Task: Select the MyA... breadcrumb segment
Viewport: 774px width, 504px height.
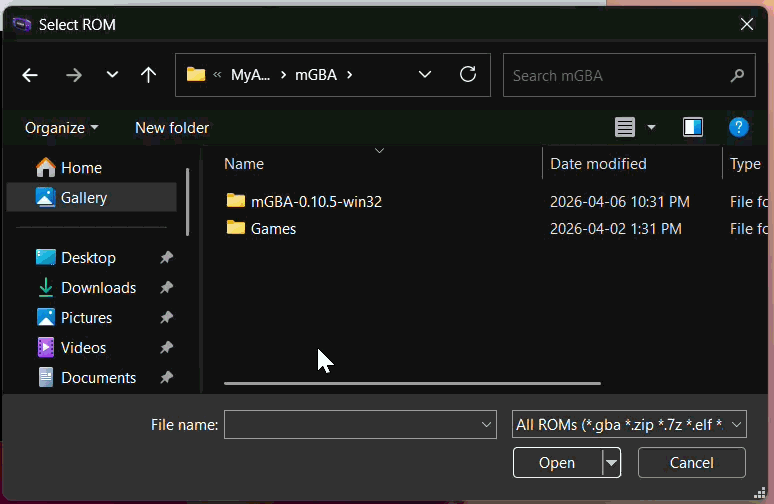Action: [x=250, y=75]
